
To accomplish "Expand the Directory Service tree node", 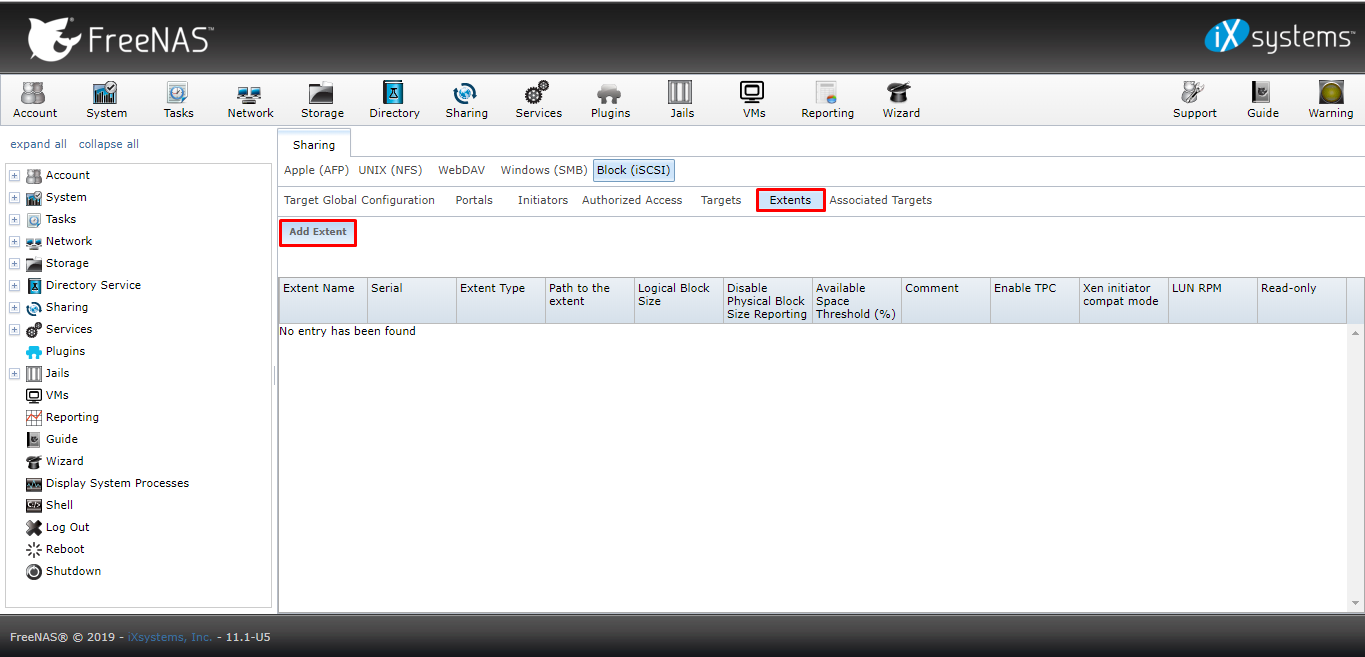I will pos(15,285).
